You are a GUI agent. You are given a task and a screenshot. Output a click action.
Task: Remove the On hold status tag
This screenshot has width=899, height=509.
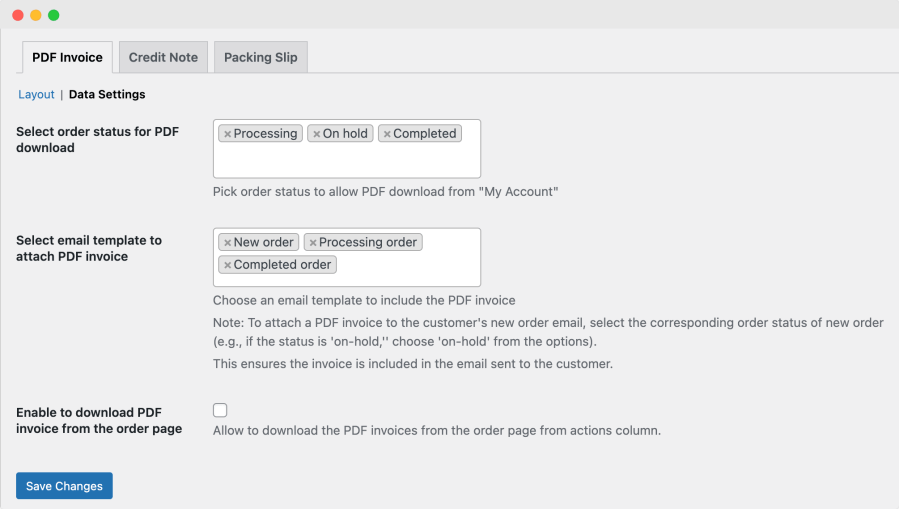(316, 134)
